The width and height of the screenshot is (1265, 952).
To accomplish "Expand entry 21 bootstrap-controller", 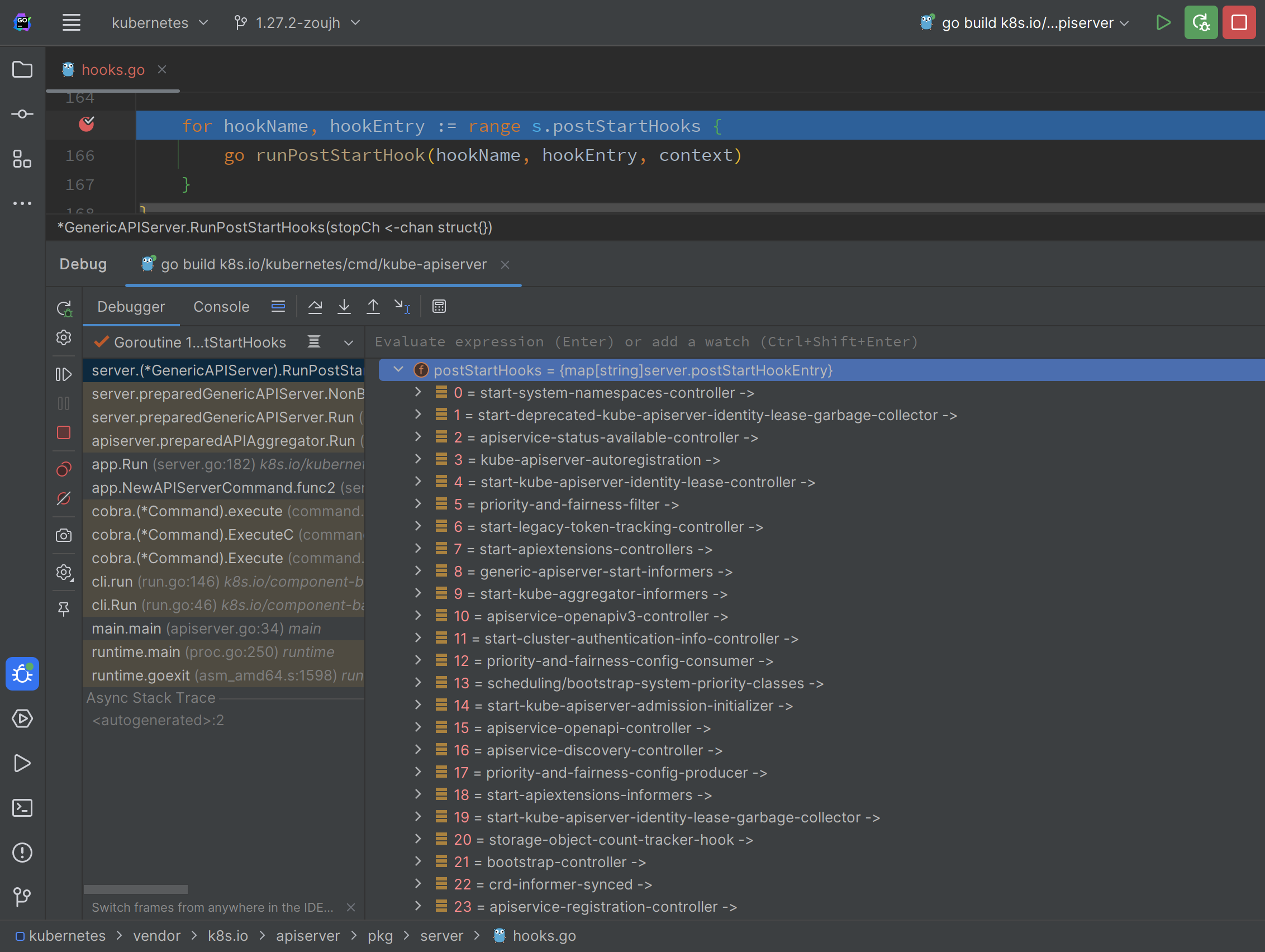I will point(418,861).
